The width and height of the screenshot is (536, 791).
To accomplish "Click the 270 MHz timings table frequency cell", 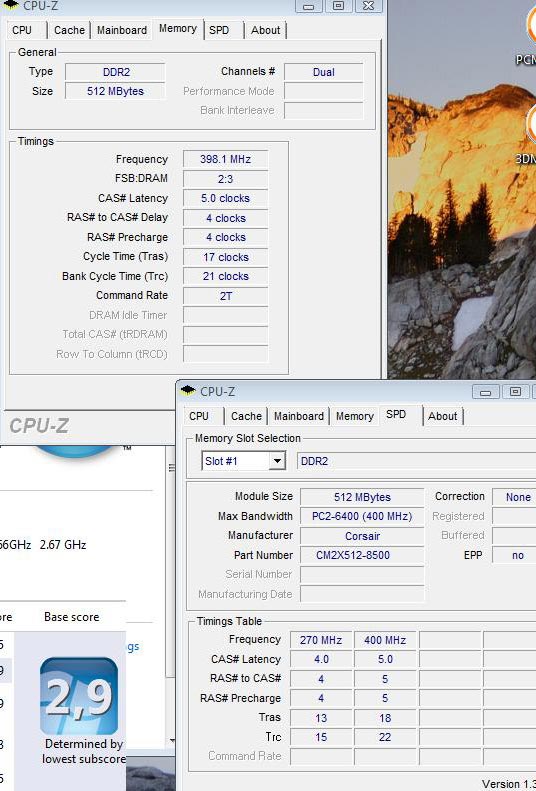I will pyautogui.click(x=321, y=640).
